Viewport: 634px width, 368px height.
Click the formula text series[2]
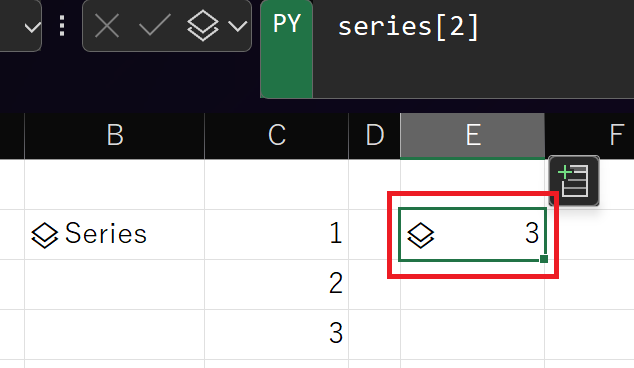pos(408,27)
